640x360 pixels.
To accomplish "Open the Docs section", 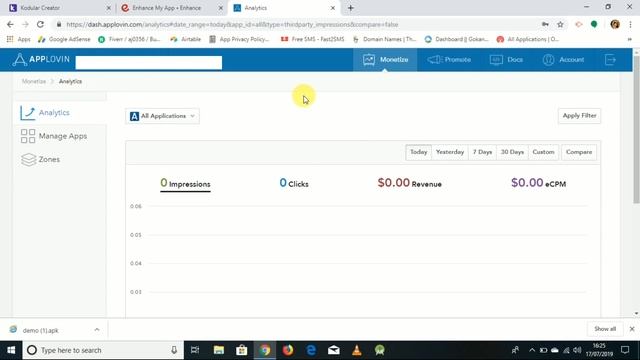I will 506,60.
